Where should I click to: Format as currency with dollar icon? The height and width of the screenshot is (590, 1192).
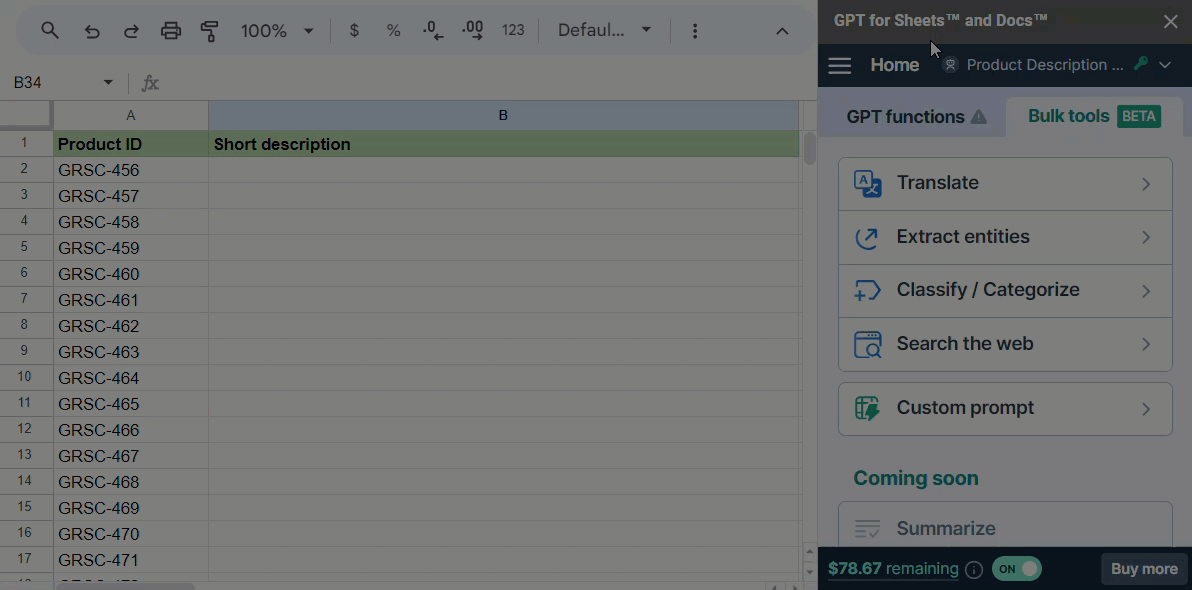354,30
